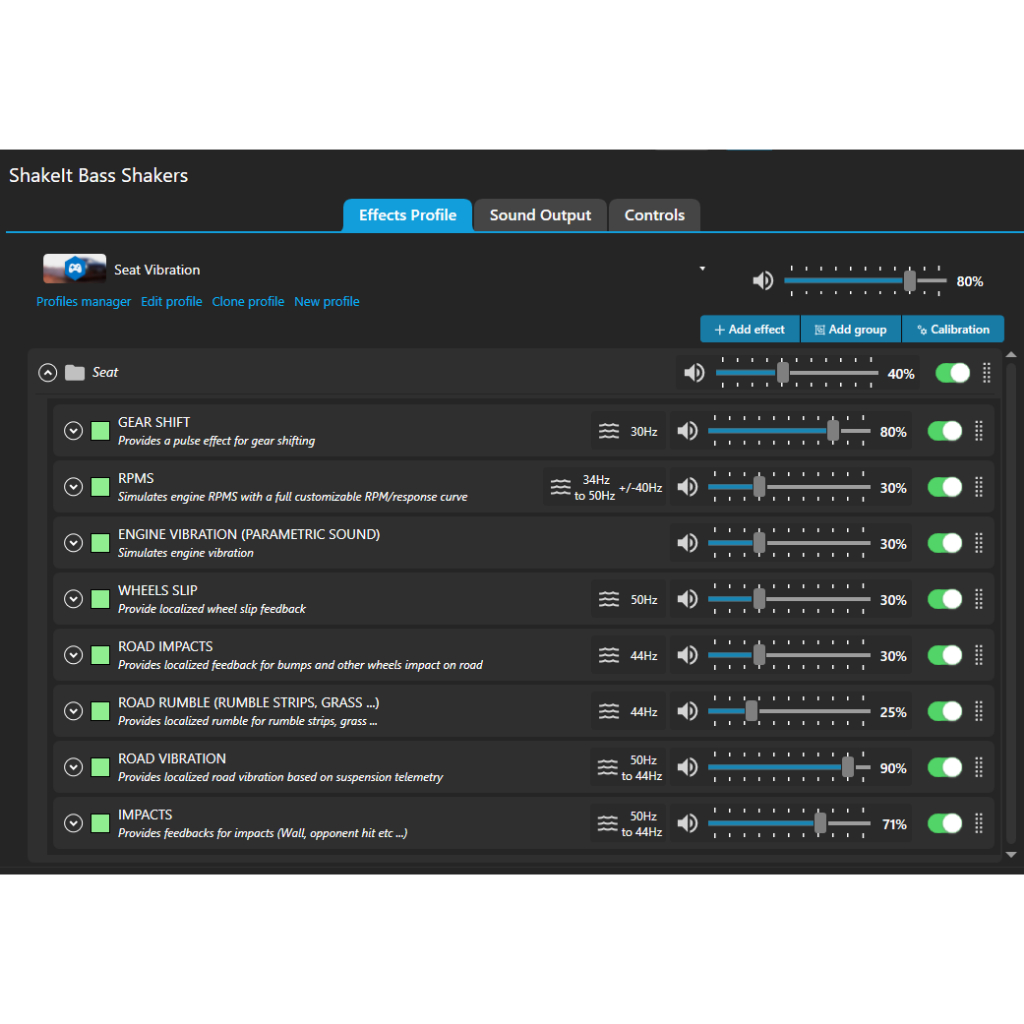Open WHEELS SLIP 50Hz frequency wave icon

609,600
